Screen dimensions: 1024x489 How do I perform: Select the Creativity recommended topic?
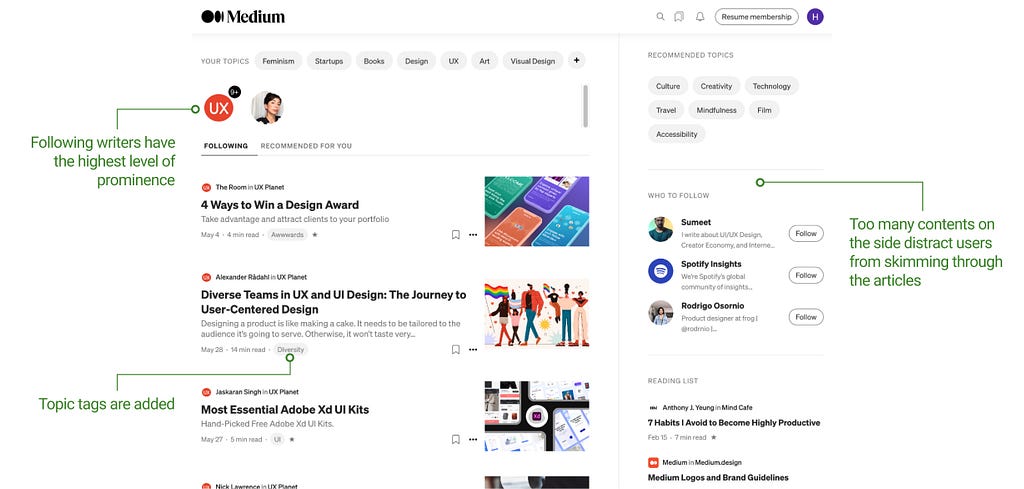coord(716,86)
